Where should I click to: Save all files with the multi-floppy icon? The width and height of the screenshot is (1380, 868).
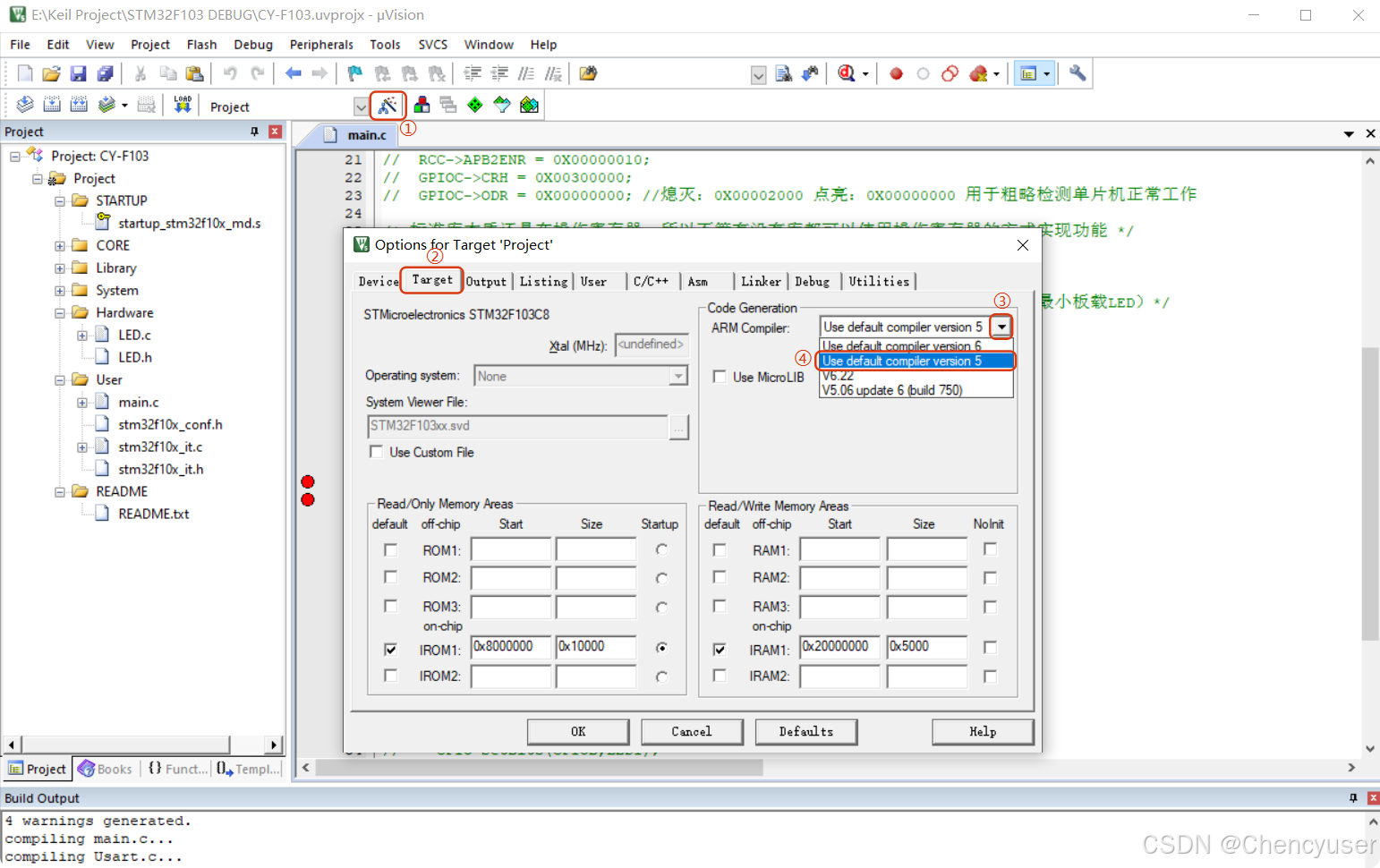click(106, 73)
